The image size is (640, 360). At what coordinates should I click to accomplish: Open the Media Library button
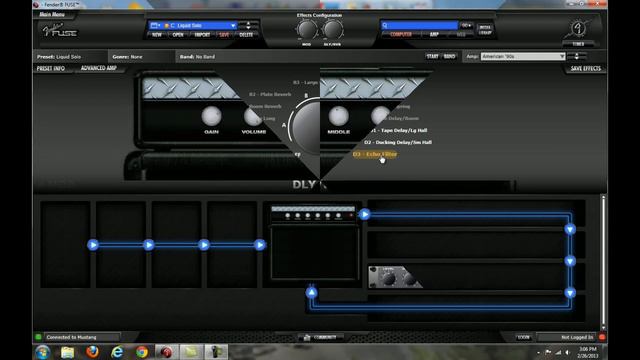click(x=485, y=30)
